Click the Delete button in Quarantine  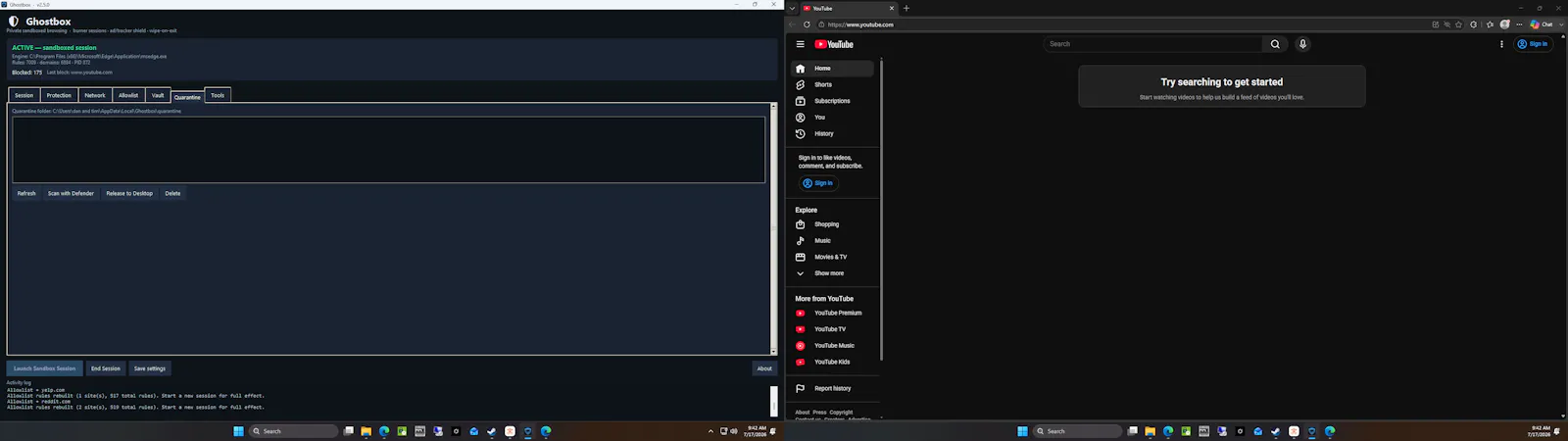point(172,193)
